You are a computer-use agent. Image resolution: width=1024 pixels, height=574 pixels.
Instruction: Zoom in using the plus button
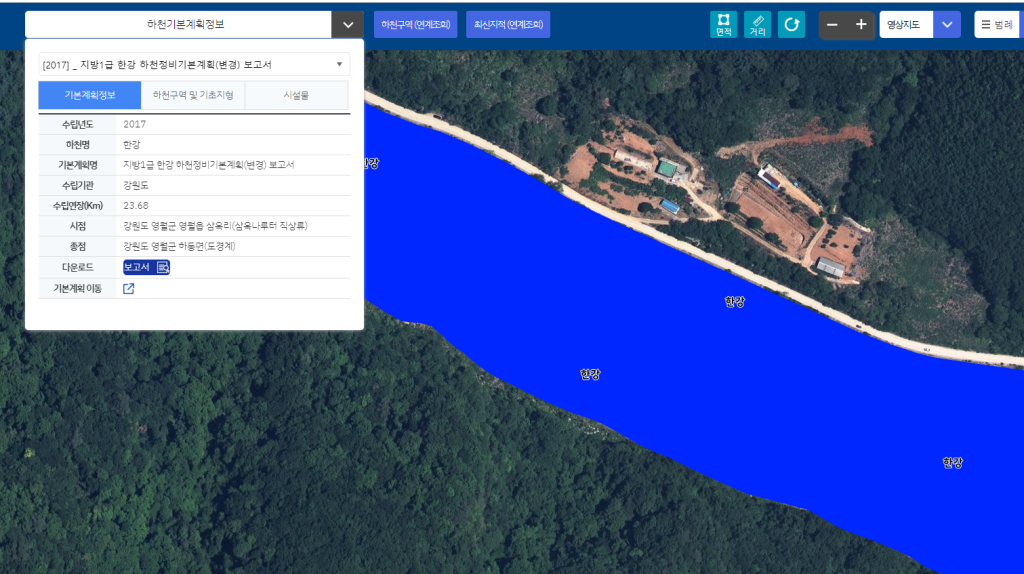861,24
